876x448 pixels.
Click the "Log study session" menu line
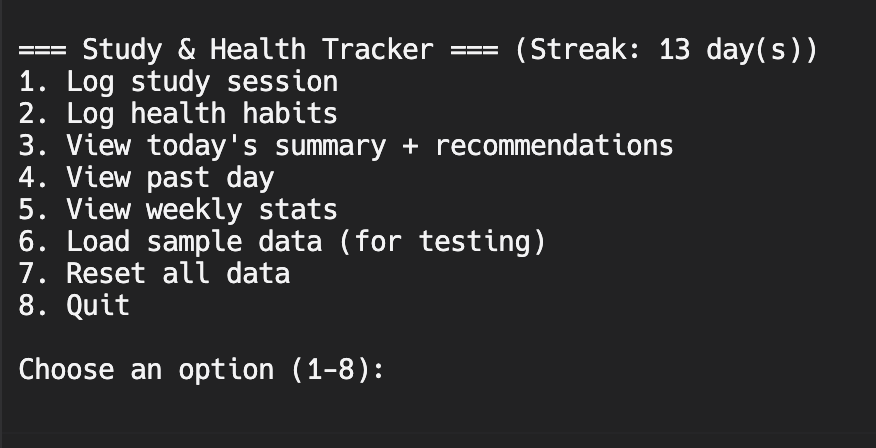[x=178, y=82]
